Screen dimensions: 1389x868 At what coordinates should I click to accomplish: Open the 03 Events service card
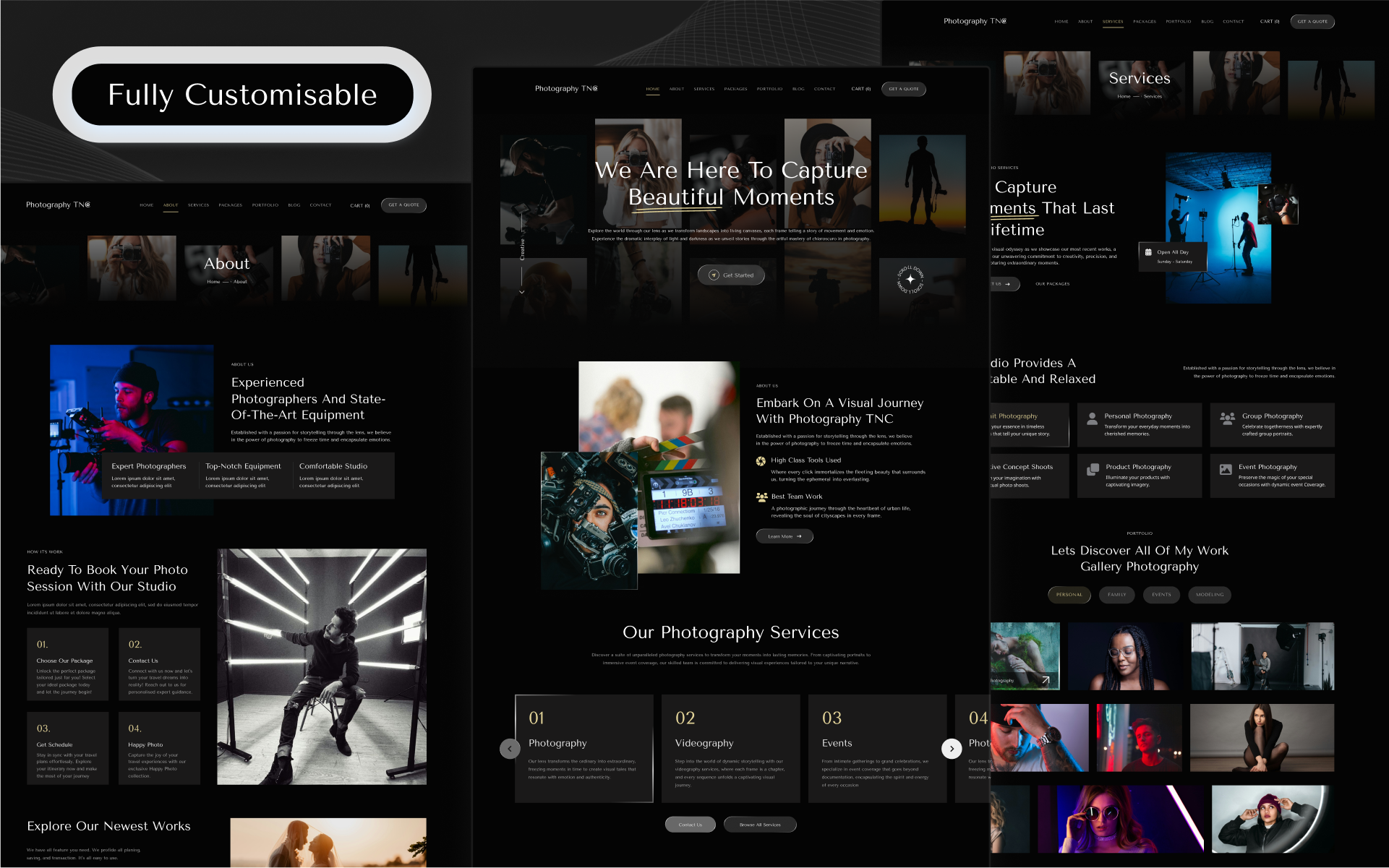pos(878,749)
